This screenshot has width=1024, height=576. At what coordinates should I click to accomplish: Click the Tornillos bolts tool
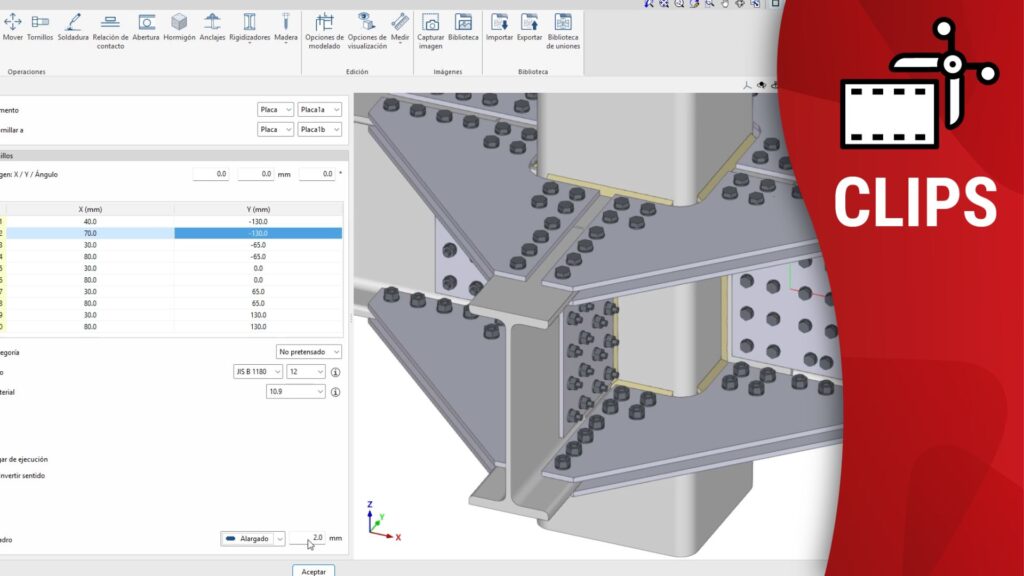coord(41,27)
